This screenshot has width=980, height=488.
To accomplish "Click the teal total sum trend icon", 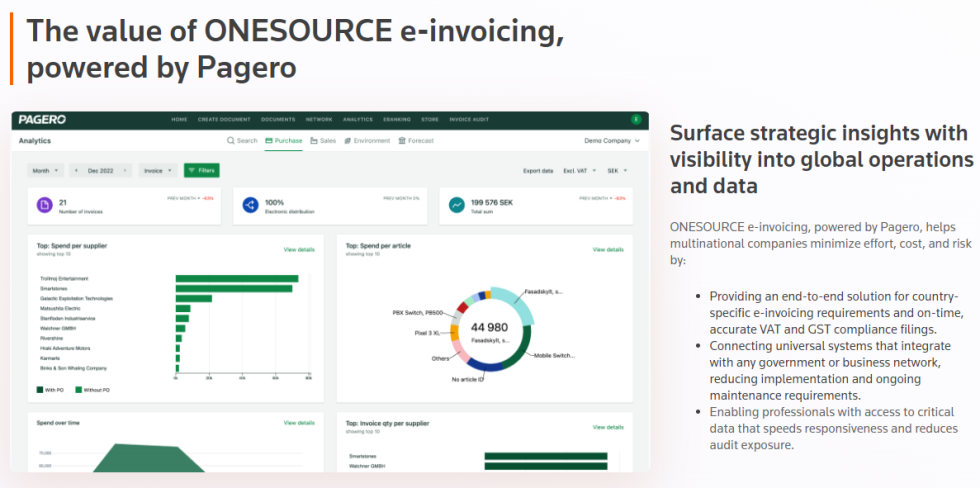I will 456,205.
